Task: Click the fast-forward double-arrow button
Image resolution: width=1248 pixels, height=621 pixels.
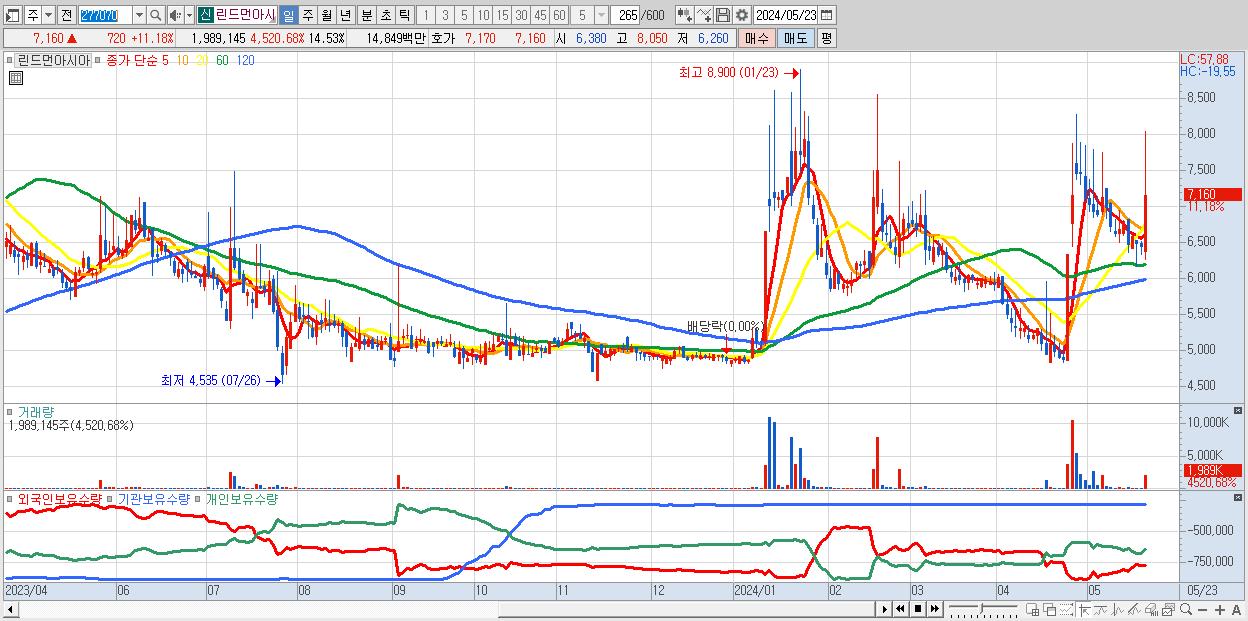Action: [x=934, y=609]
